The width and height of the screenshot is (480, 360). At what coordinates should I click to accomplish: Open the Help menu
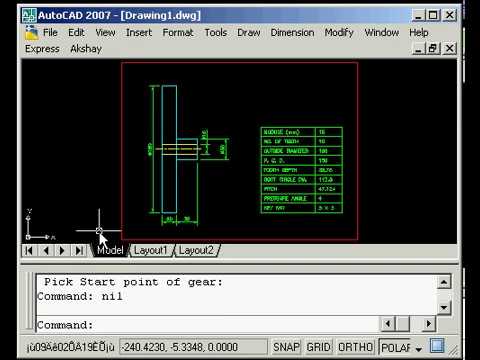tap(419, 33)
